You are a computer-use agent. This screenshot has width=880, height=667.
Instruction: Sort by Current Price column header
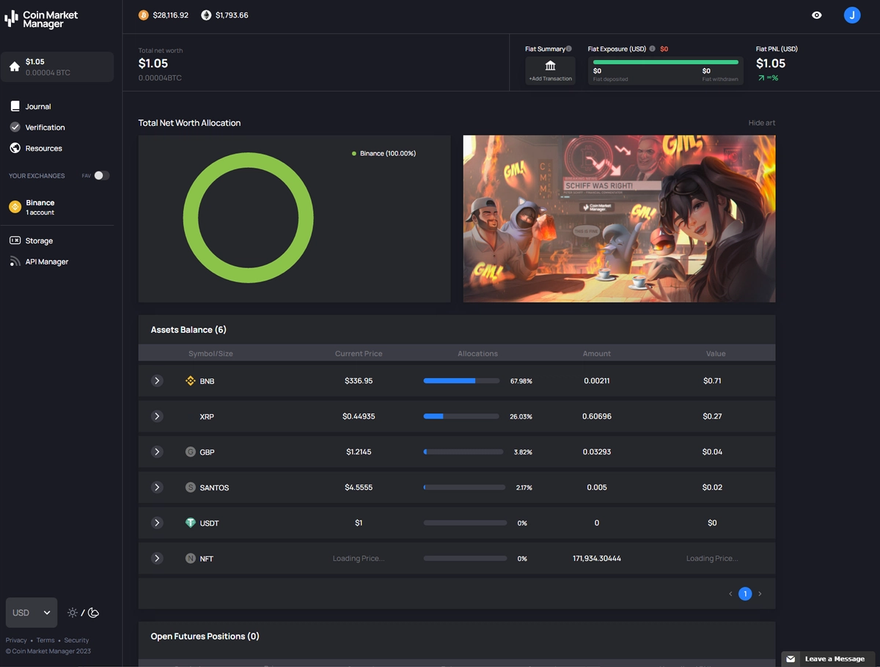point(359,354)
